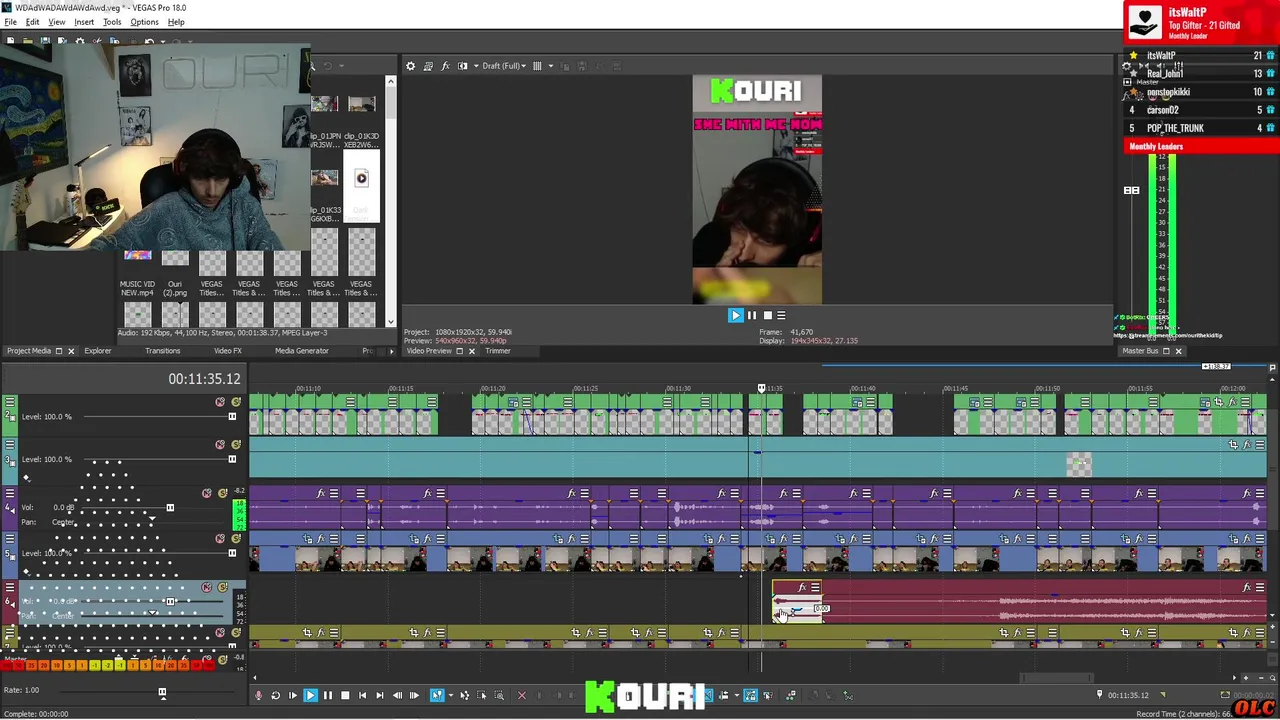The width and height of the screenshot is (1280, 720).
Task: Click play from start in transport bar
Action: [x=293, y=695]
